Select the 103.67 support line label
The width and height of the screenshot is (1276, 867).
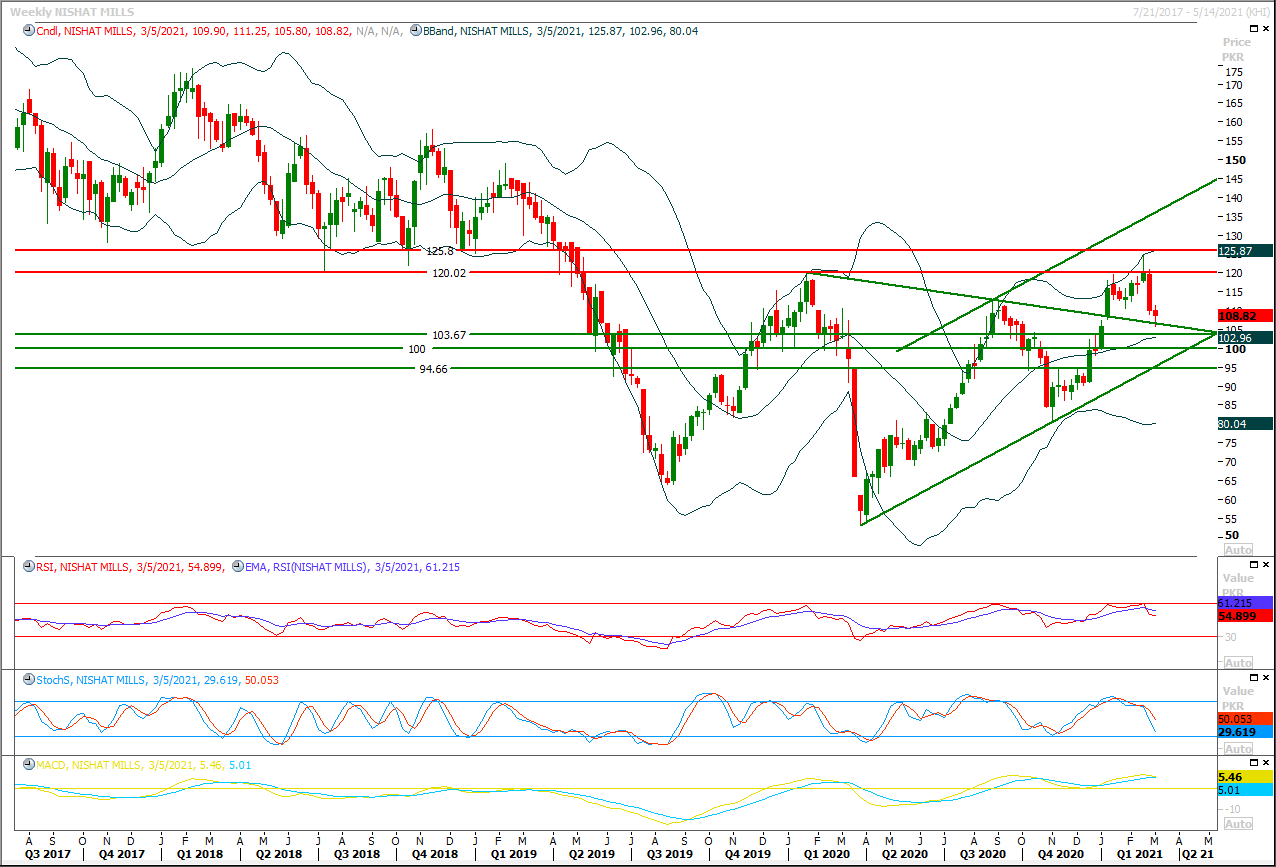click(x=449, y=335)
